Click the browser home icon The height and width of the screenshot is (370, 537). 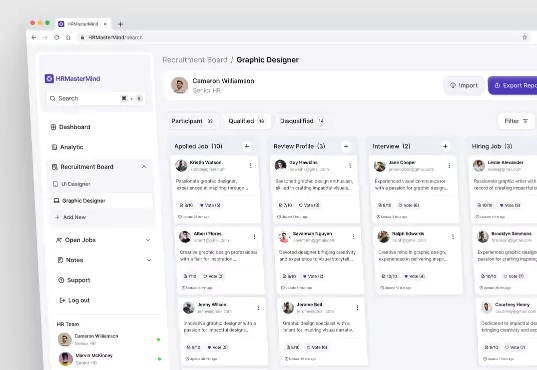[x=68, y=37]
